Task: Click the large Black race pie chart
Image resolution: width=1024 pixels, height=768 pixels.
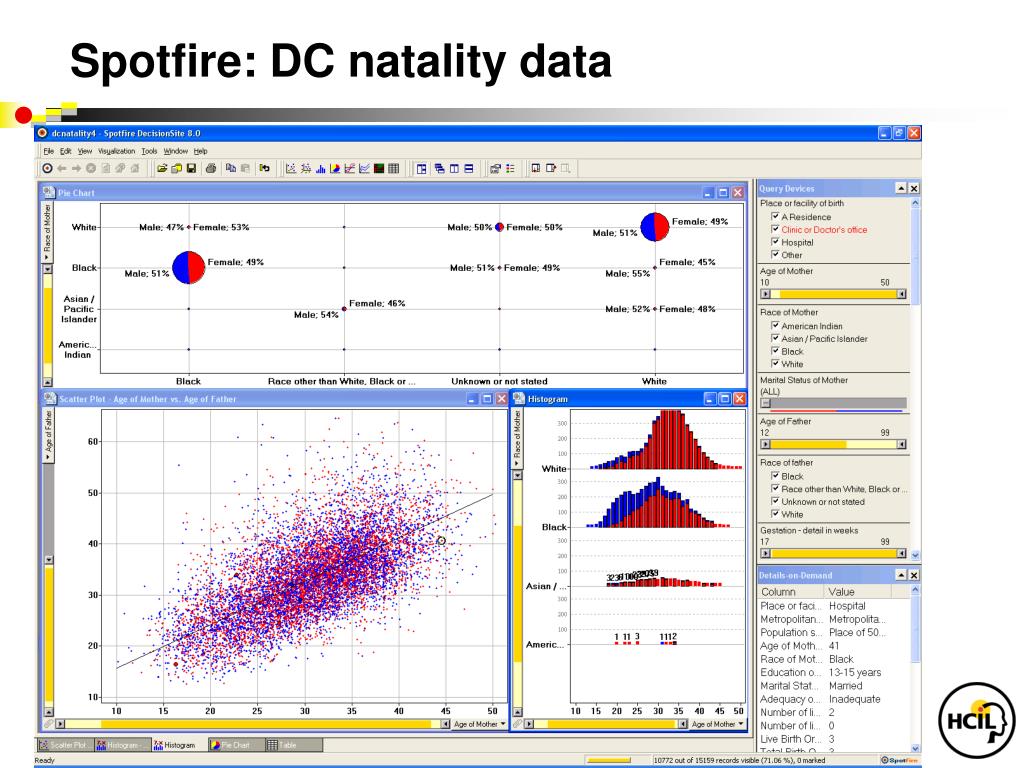Action: [x=189, y=267]
